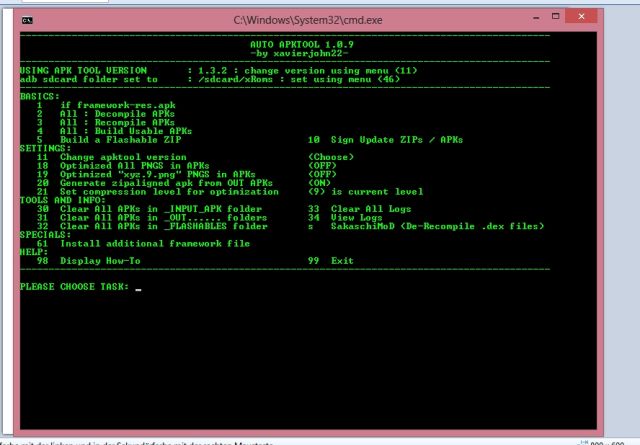The height and width of the screenshot is (445, 640).
Task: Click the (9) compression level value
Action: (318, 191)
